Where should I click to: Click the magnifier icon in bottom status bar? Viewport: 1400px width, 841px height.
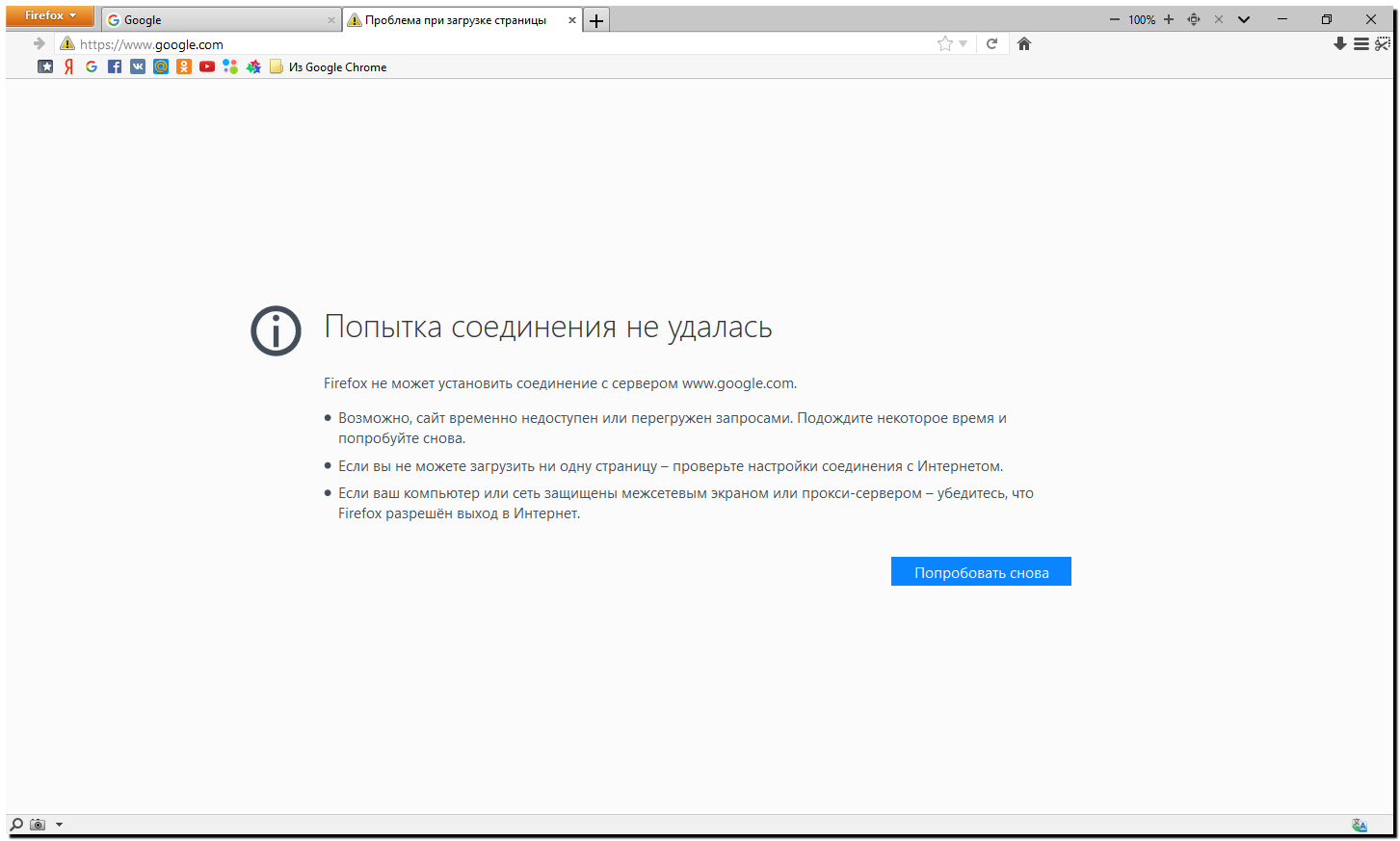(x=16, y=825)
